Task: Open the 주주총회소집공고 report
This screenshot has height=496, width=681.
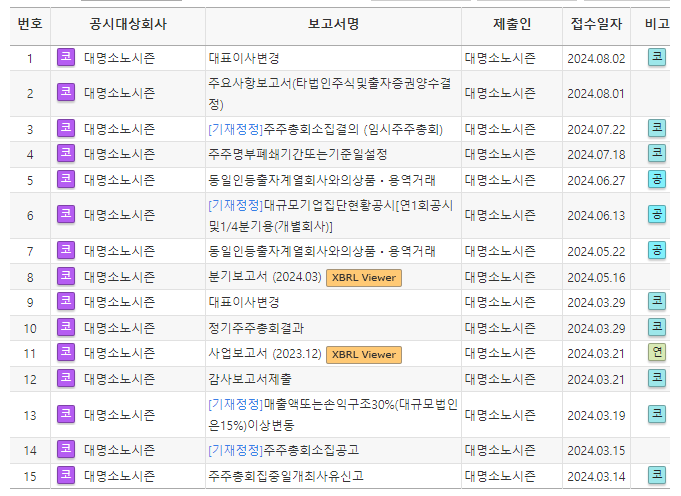Action: 284,450
